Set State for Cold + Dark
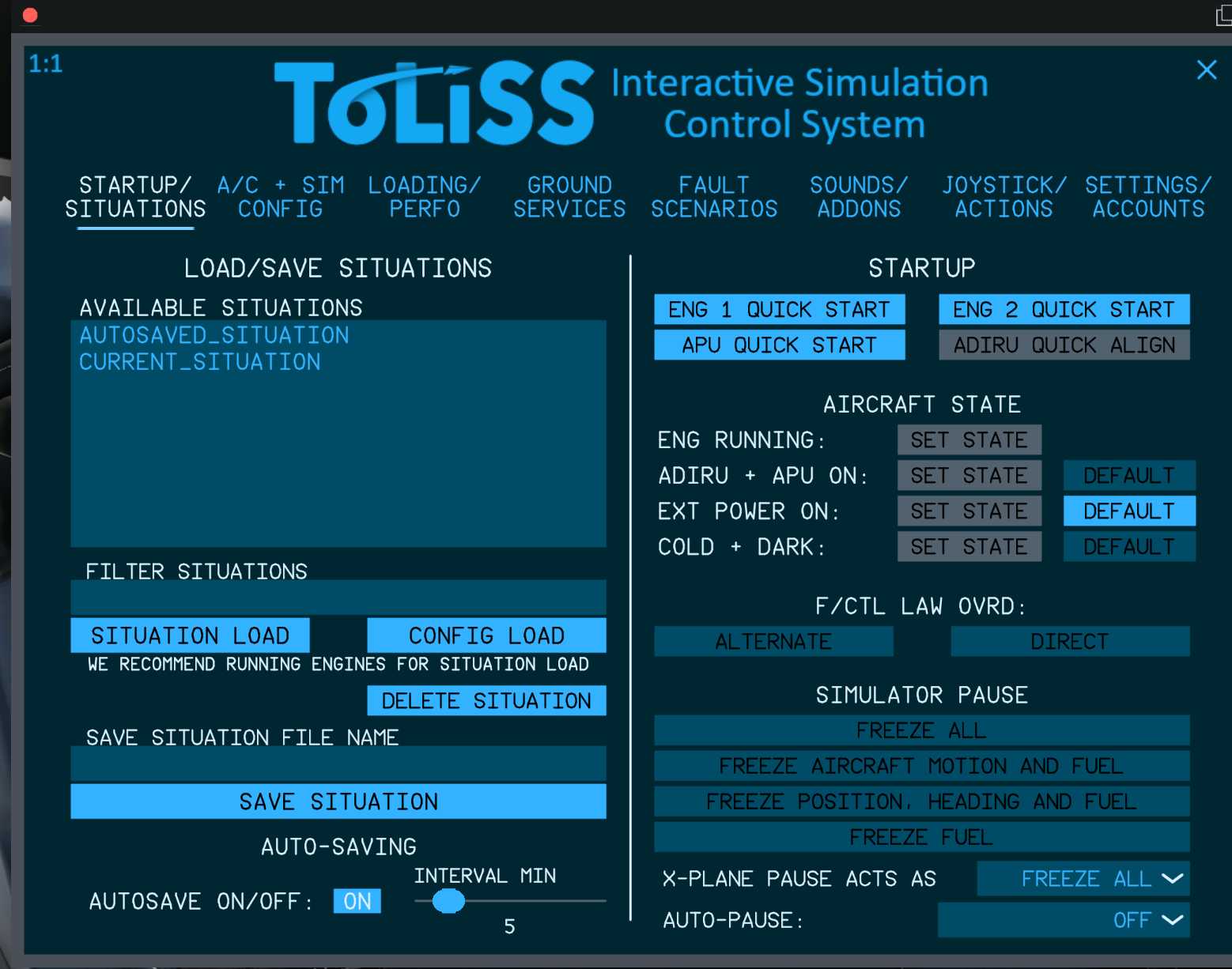Image resolution: width=1232 pixels, height=969 pixels. [x=969, y=546]
